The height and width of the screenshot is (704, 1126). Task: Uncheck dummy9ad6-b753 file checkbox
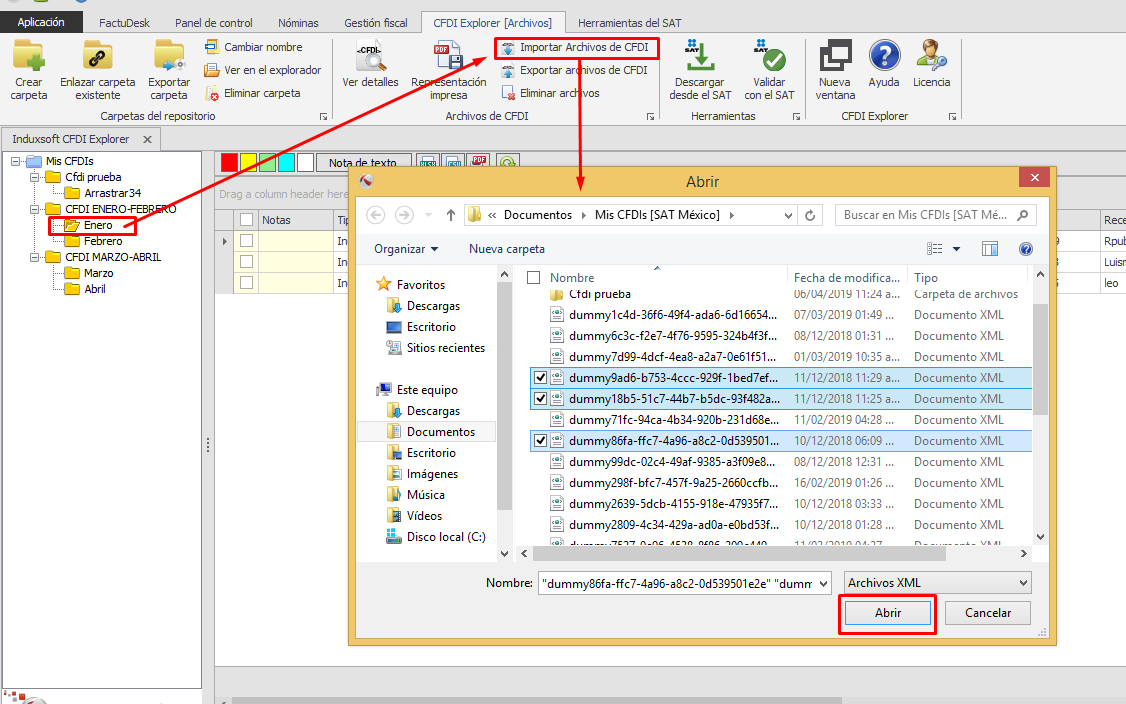pos(540,377)
